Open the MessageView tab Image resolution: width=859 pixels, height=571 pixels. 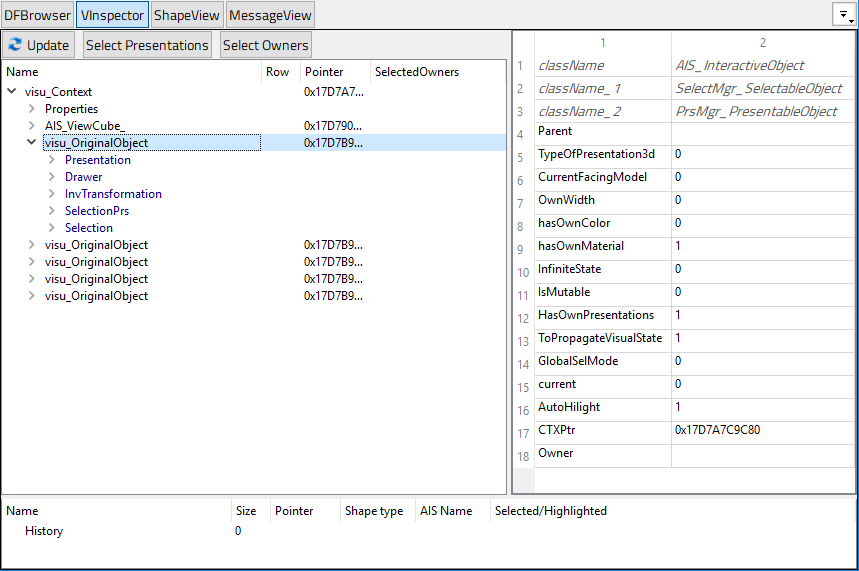pyautogui.click(x=270, y=15)
